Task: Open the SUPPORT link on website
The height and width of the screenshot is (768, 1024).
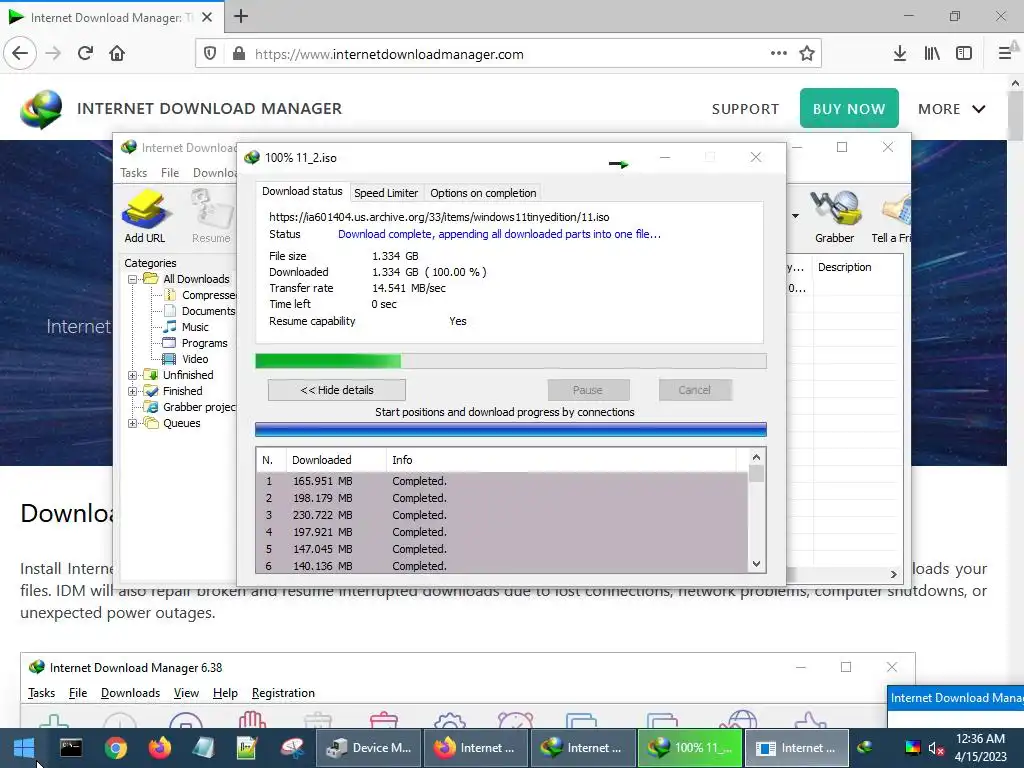Action: [x=745, y=109]
